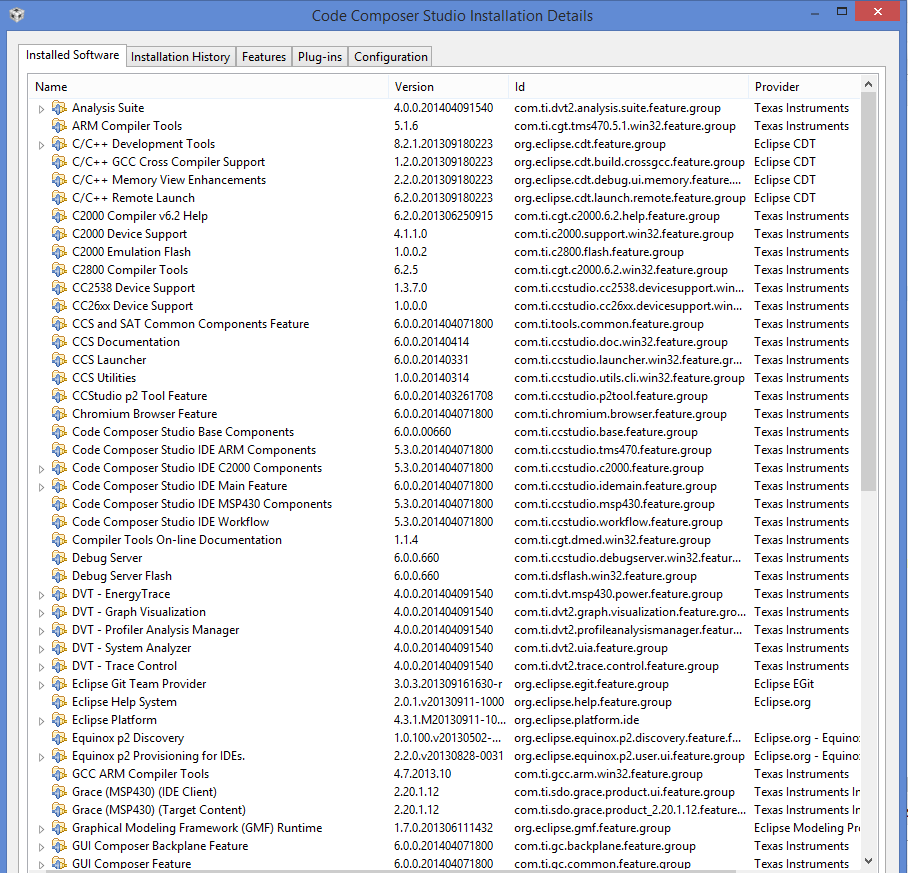
Task: Click the C/C++ Development Tools feature icon
Action: coord(59,144)
